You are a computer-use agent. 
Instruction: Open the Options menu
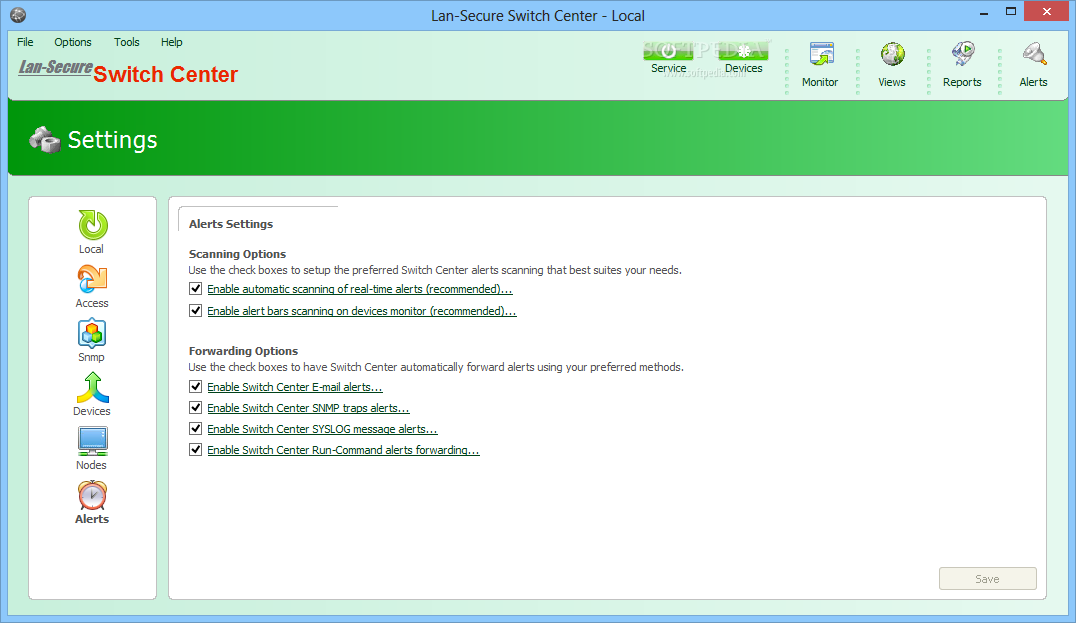tap(73, 42)
